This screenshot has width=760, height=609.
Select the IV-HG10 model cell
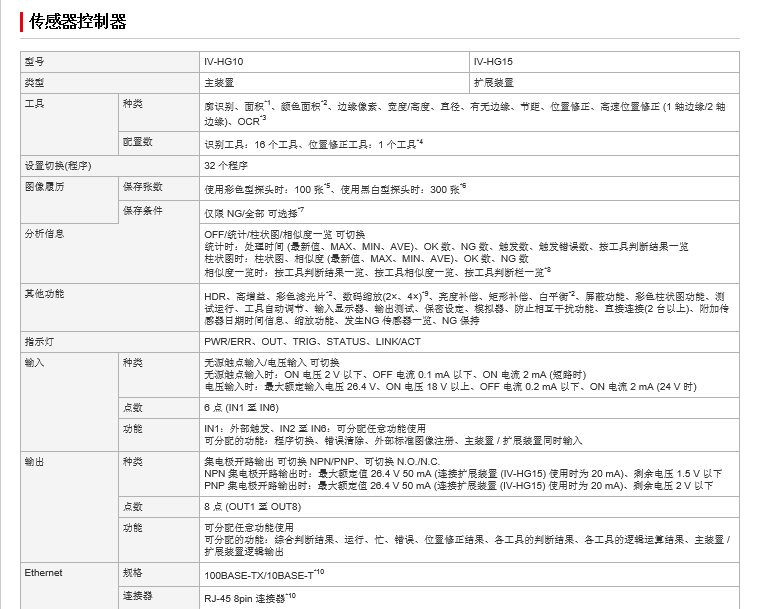click(222, 61)
